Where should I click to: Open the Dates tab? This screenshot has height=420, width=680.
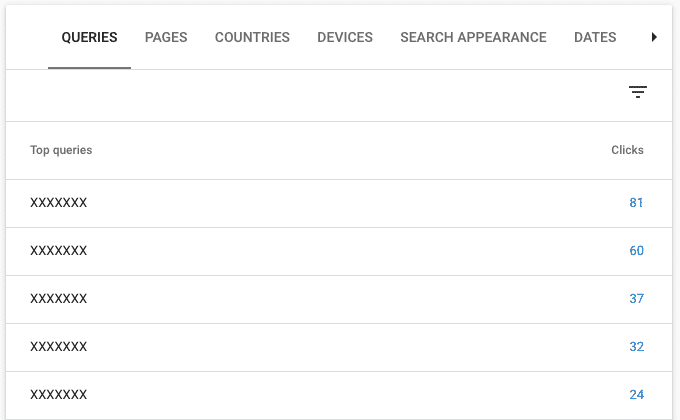pyautogui.click(x=595, y=37)
